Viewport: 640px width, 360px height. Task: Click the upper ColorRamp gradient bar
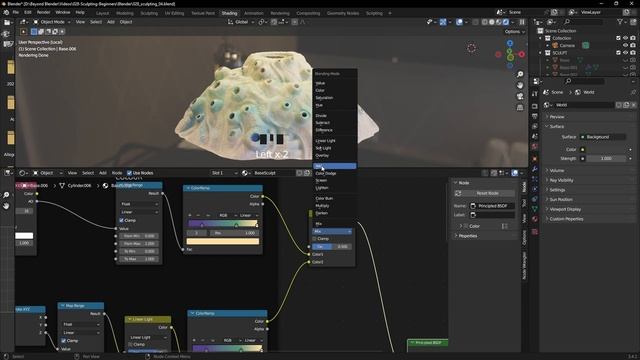(x=223, y=224)
